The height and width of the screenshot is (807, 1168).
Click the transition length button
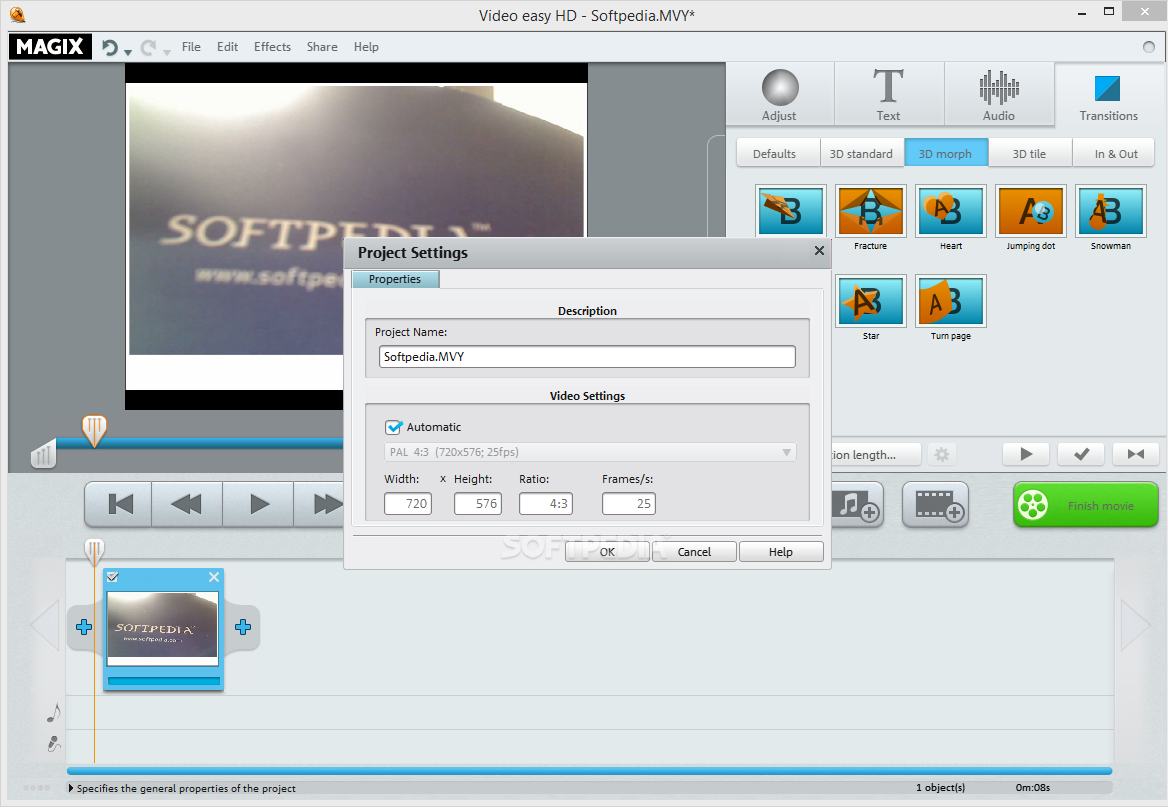click(876, 455)
